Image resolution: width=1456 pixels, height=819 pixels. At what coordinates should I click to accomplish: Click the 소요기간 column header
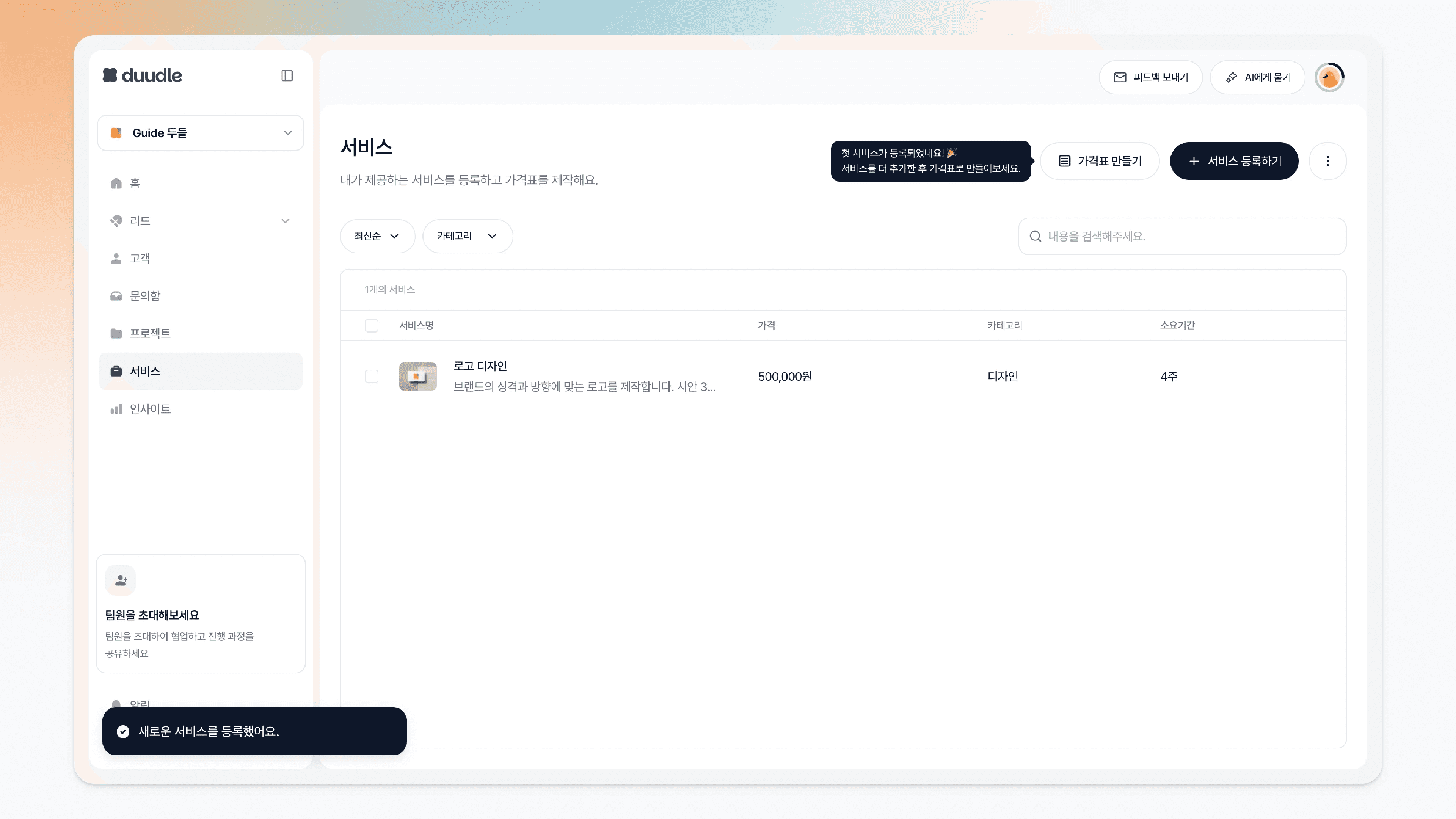1177,326
